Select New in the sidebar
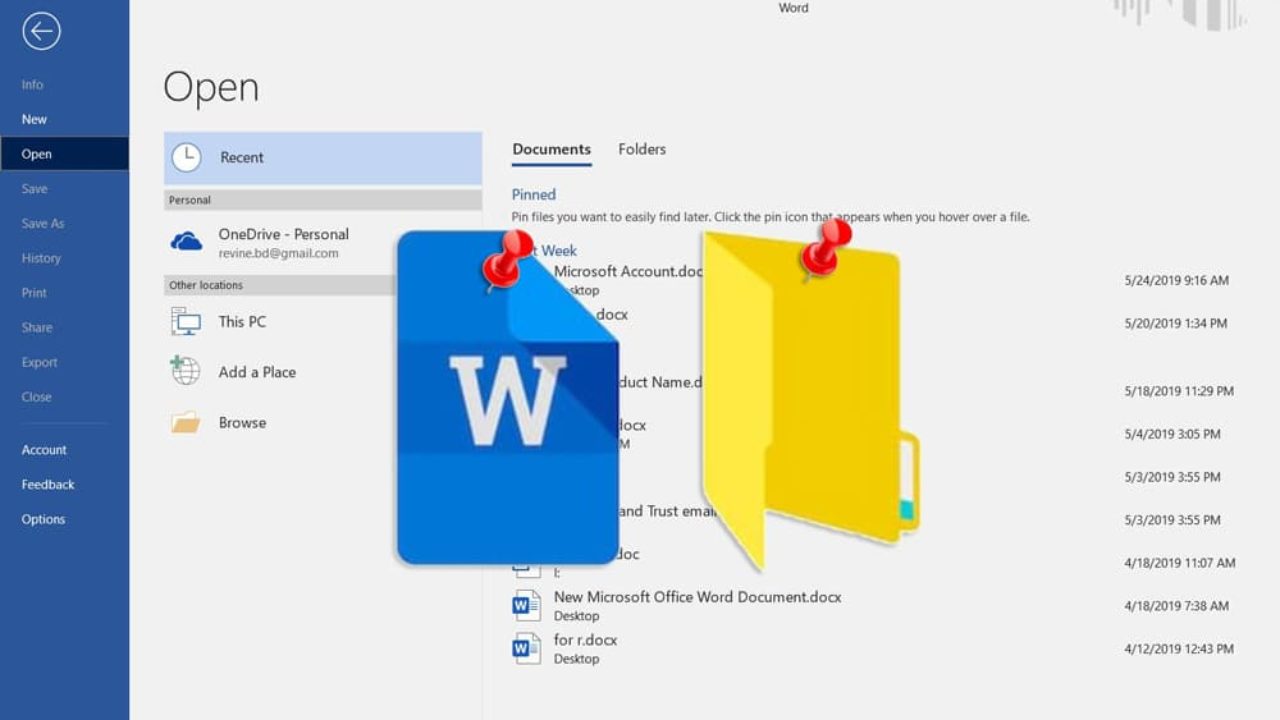Viewport: 1280px width, 720px height. coord(35,119)
